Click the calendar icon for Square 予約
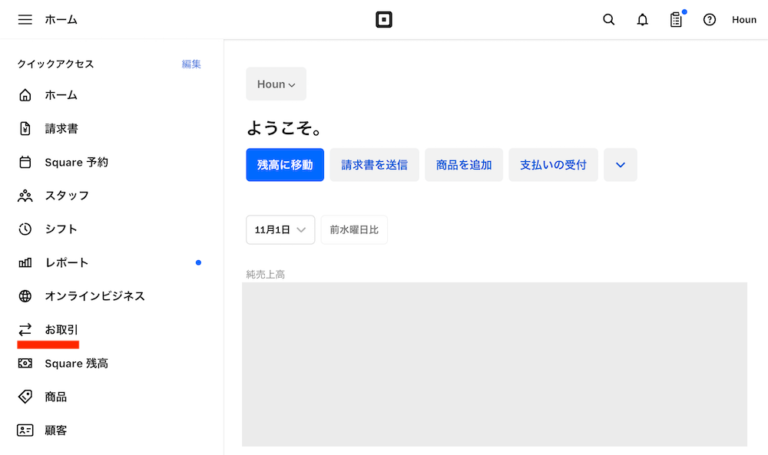768x455 pixels. point(25,162)
